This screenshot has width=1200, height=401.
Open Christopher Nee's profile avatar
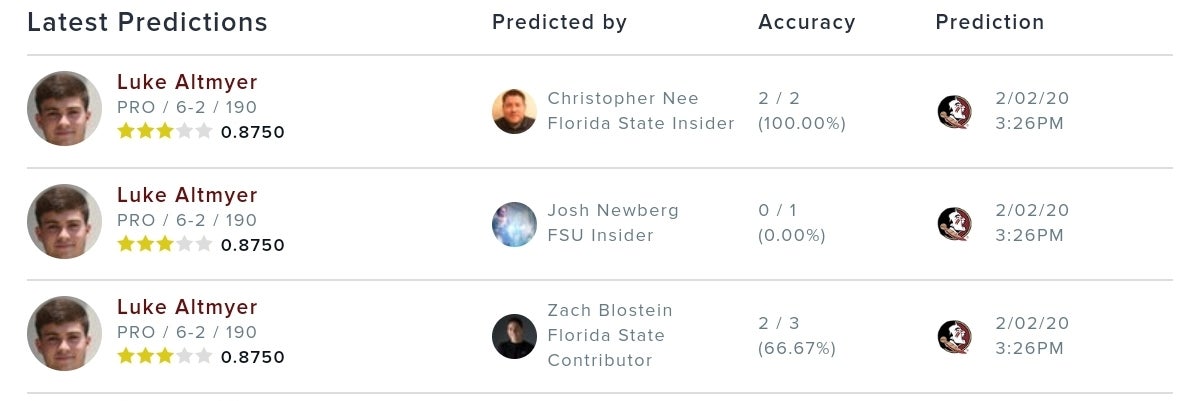(x=514, y=111)
